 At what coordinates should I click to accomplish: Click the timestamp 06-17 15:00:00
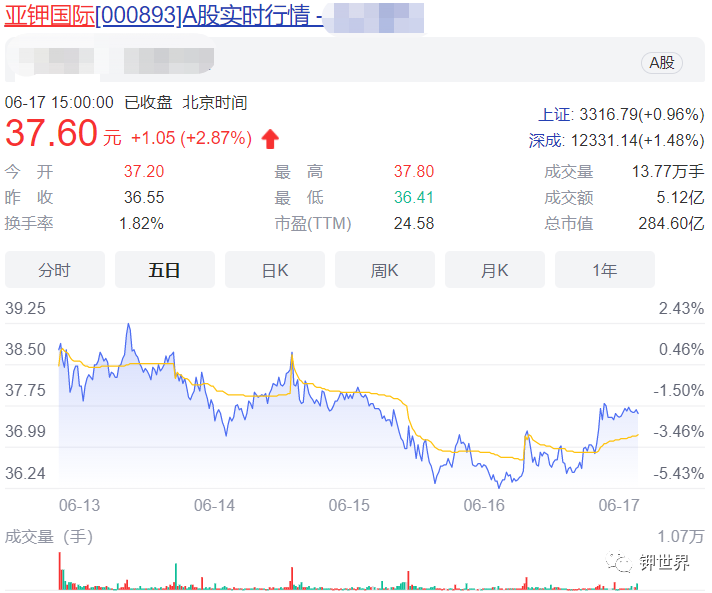pos(59,103)
